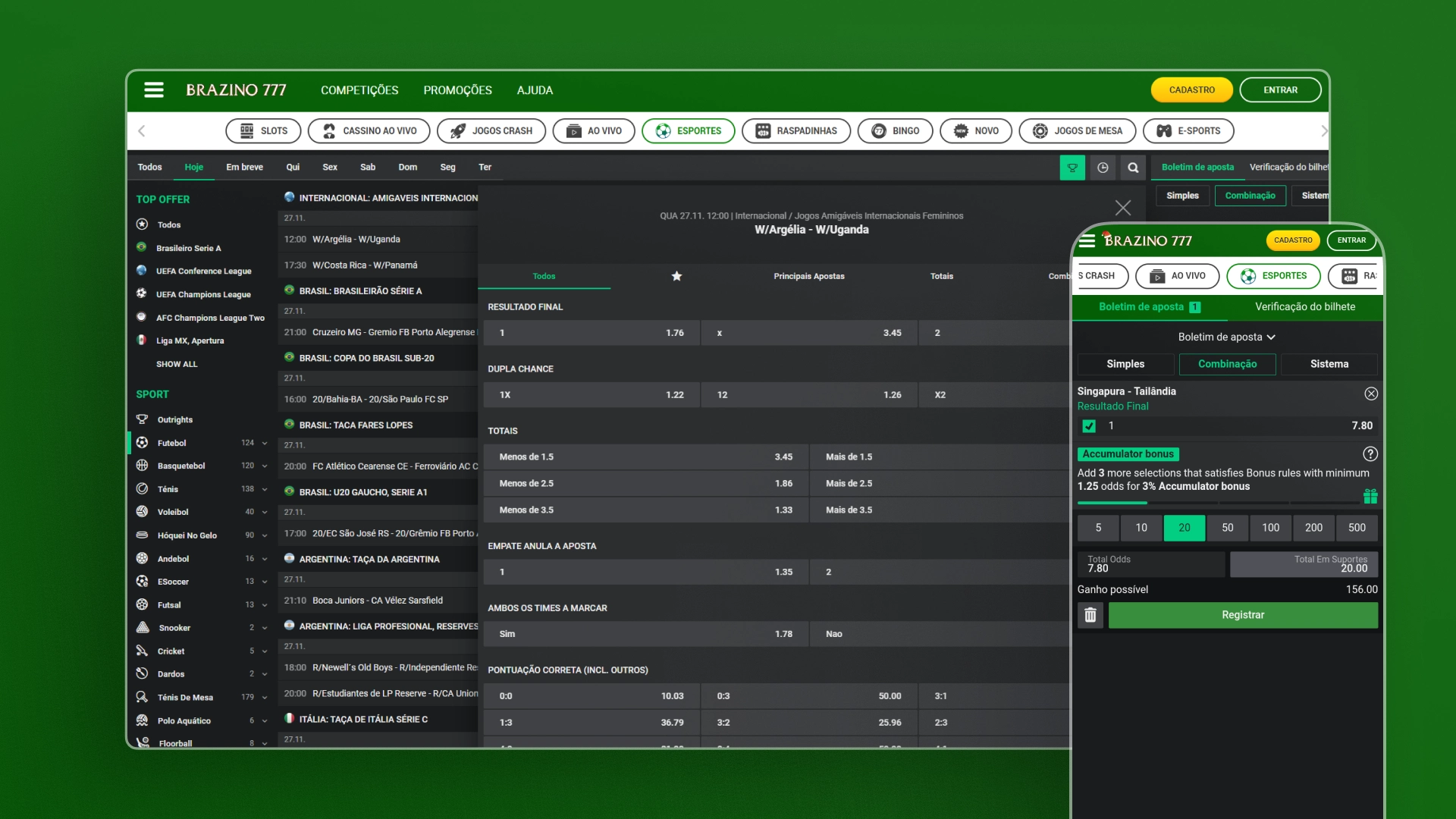Delete bet slip with trash icon

1090,615
